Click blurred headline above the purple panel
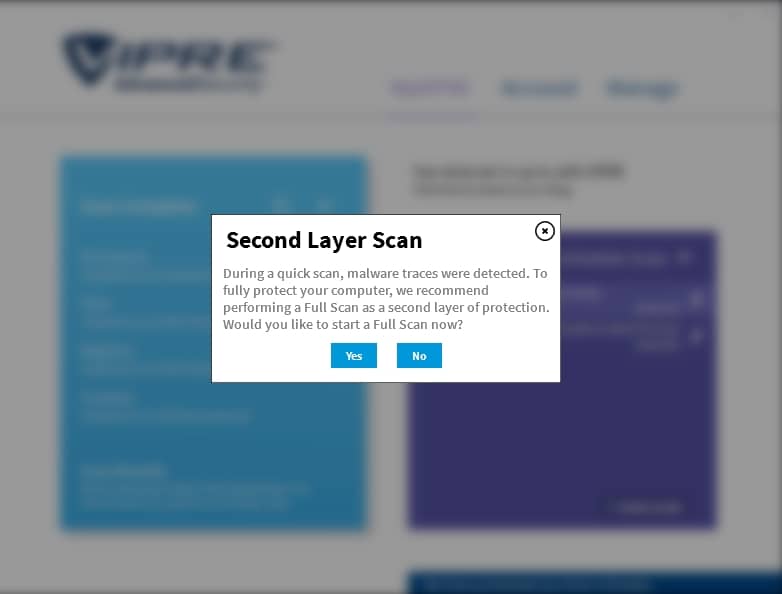This screenshot has width=782, height=594. point(519,180)
